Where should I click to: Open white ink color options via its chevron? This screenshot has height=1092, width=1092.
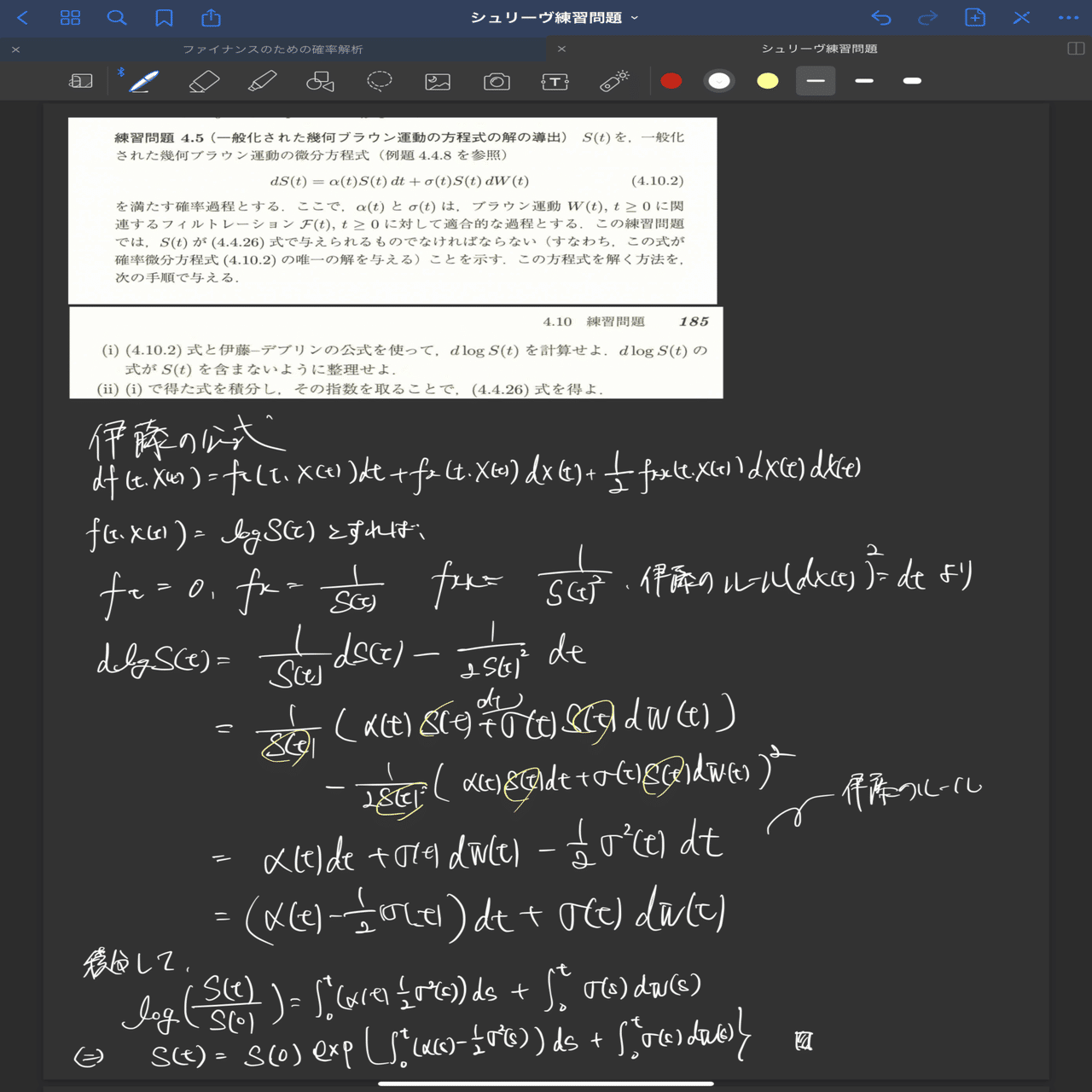click(719, 81)
